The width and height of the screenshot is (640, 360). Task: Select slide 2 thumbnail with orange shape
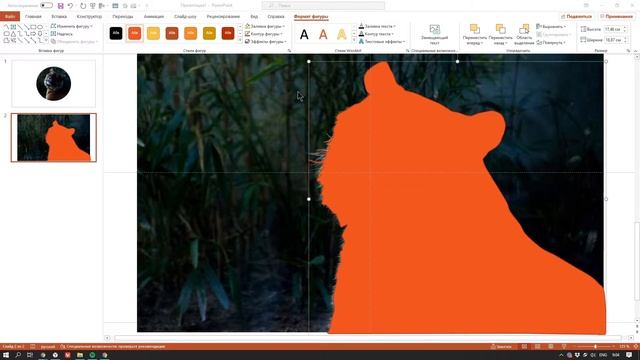click(x=53, y=138)
